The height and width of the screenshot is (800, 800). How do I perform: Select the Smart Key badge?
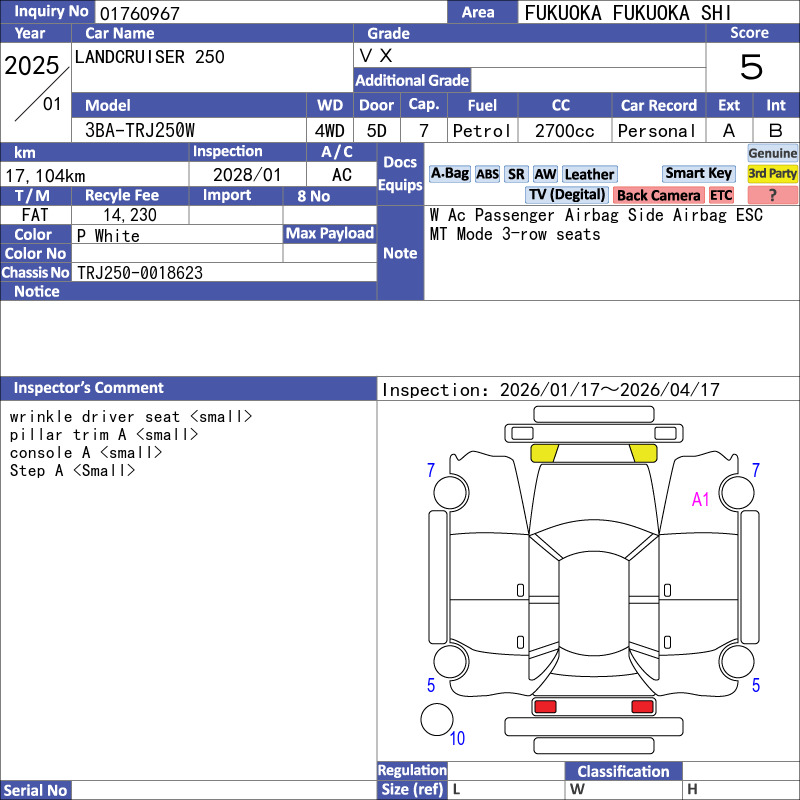point(699,173)
